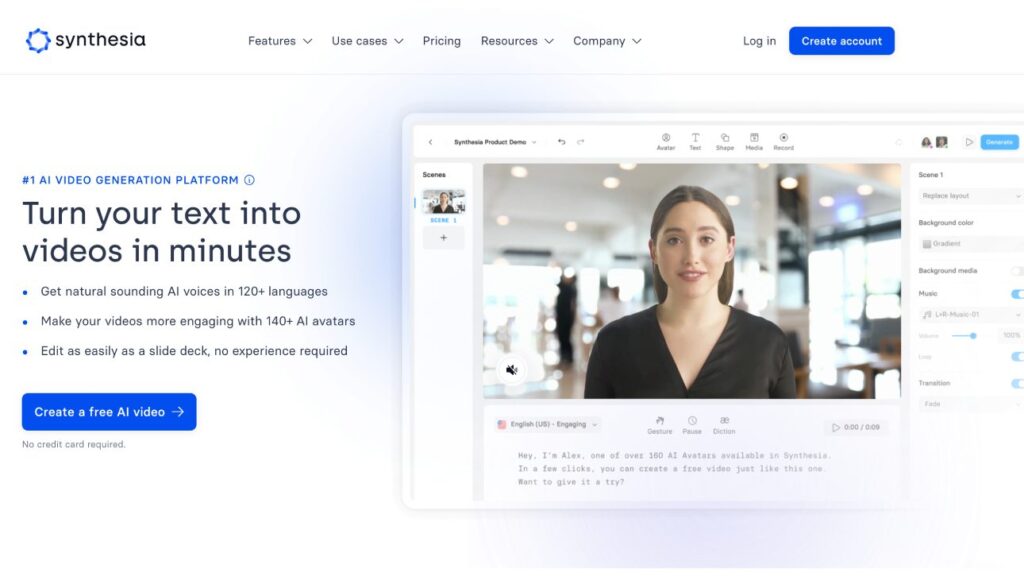Click the Scenes panel heading
Viewport: 1024px width, 576px height.
(x=434, y=175)
